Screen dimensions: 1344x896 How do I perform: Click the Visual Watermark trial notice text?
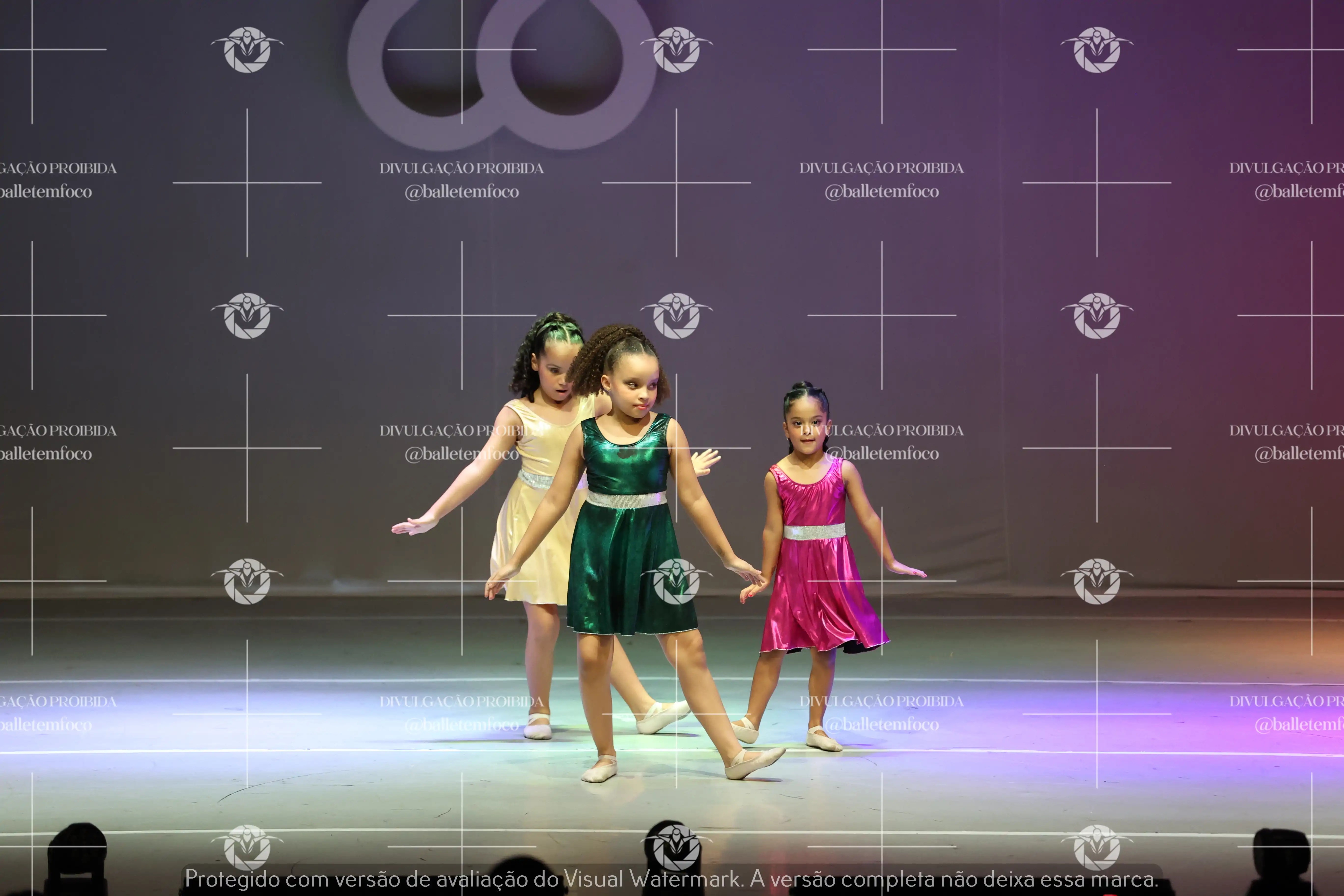click(x=672, y=878)
